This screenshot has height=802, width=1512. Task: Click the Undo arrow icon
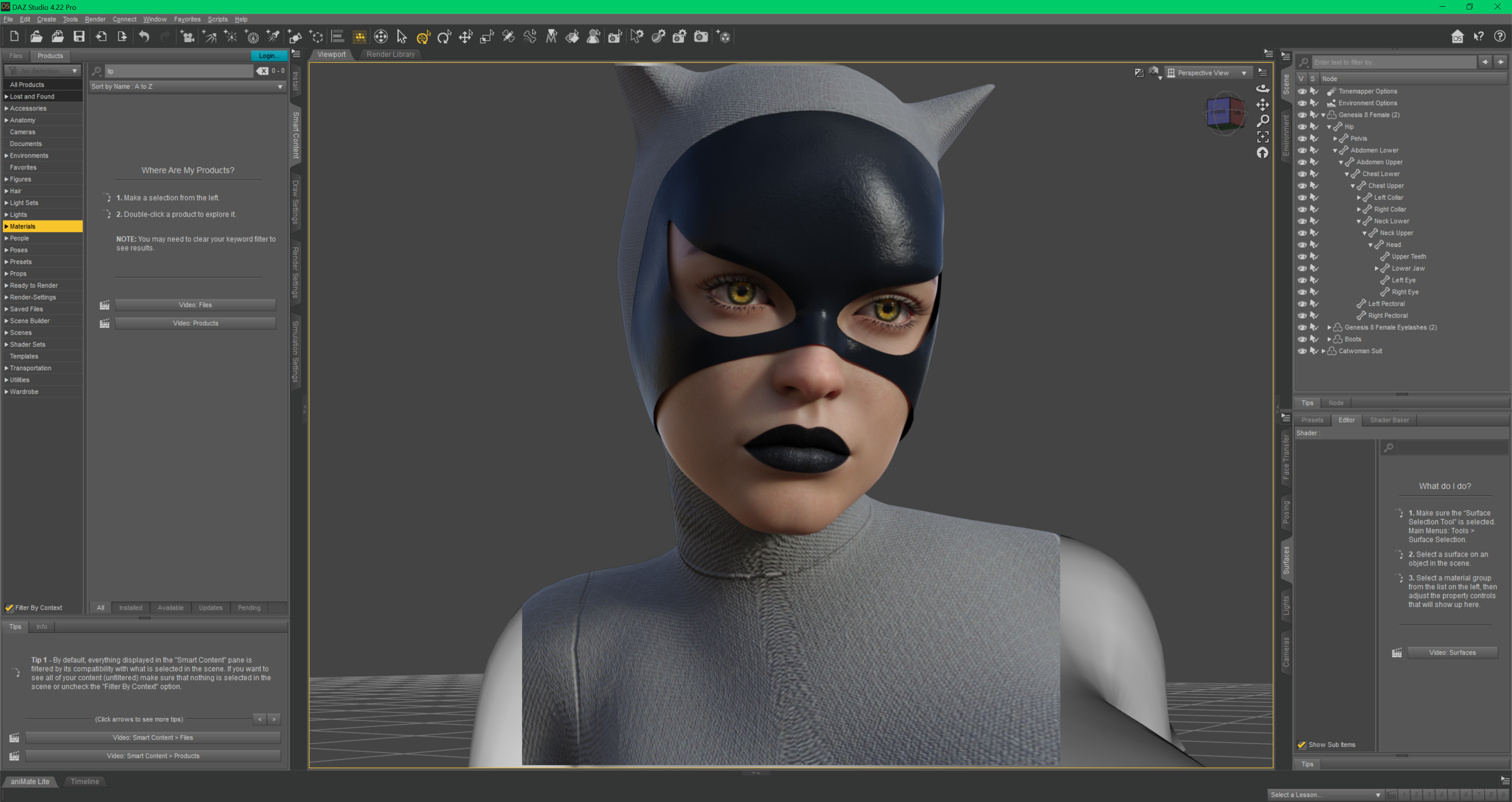tap(144, 37)
